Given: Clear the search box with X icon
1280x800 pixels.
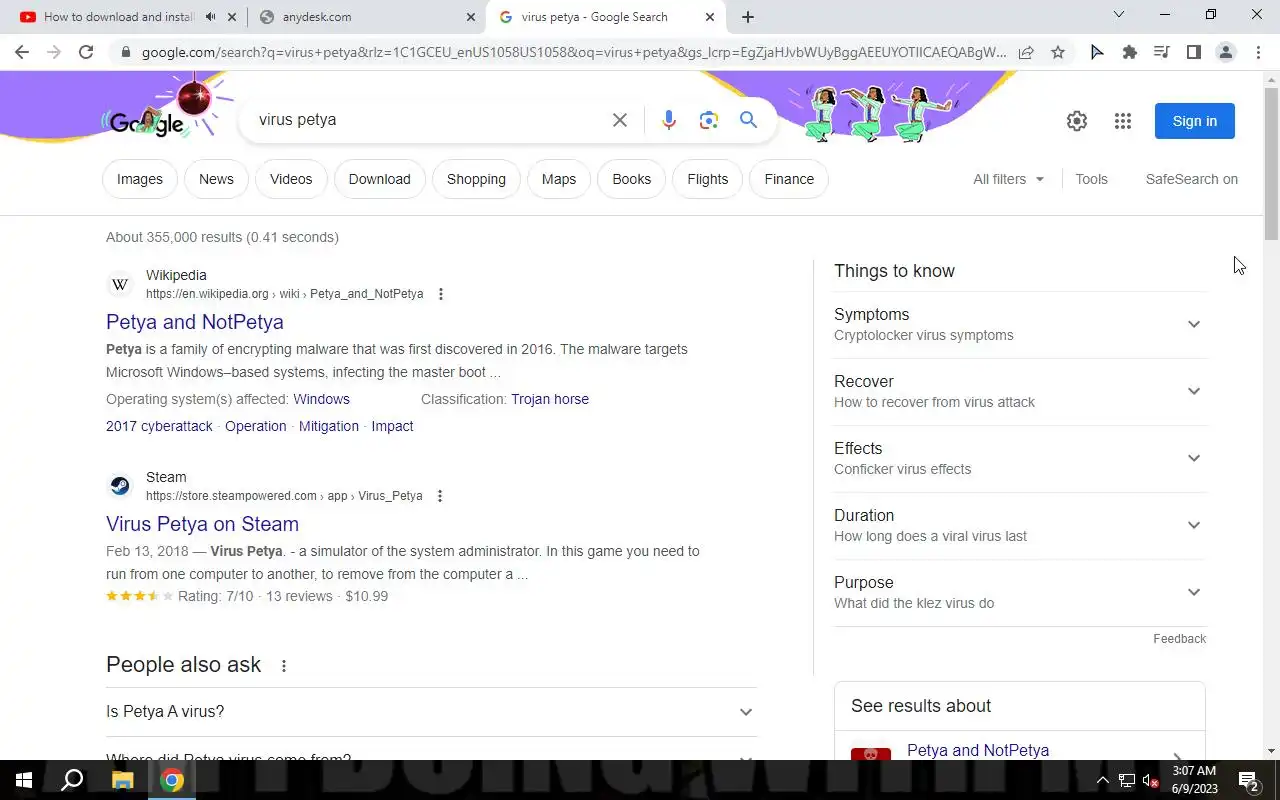Looking at the screenshot, I should tap(620, 120).
